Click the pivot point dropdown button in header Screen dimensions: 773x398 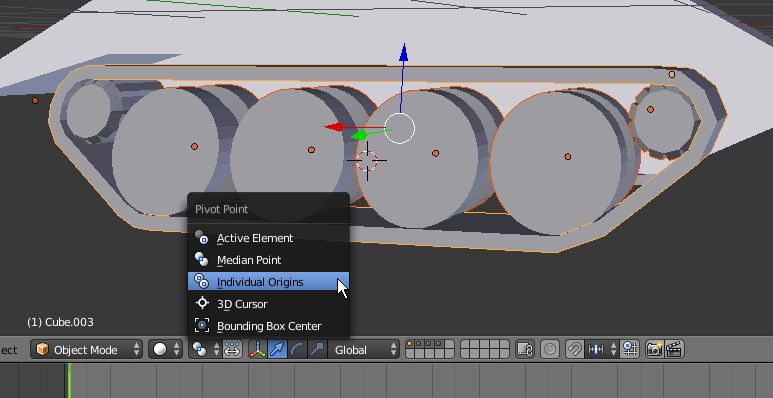tap(205, 350)
